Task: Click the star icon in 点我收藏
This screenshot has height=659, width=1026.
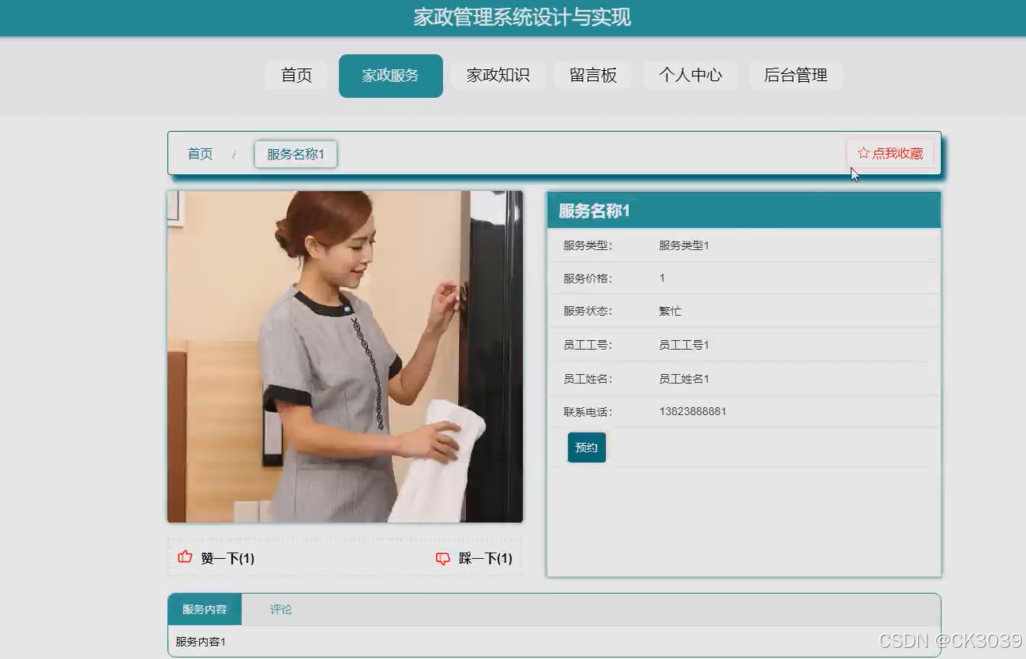Action: pyautogui.click(x=863, y=152)
